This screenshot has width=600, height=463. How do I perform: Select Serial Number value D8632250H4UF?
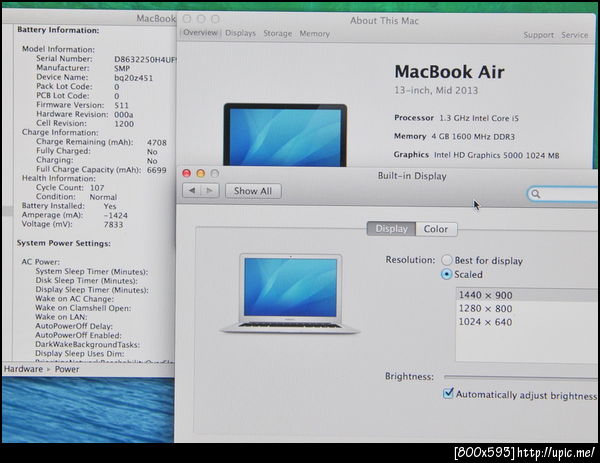[145, 59]
